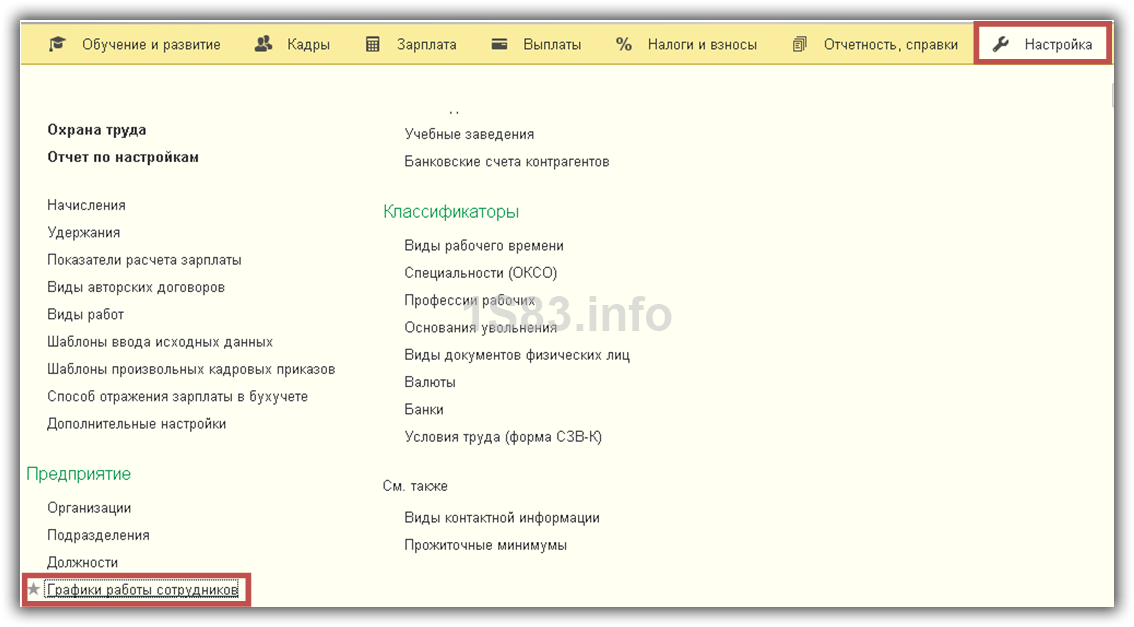Screen dimensions: 1134x627
Task: Click Отчет по настройкам bold link
Action: tap(123, 157)
